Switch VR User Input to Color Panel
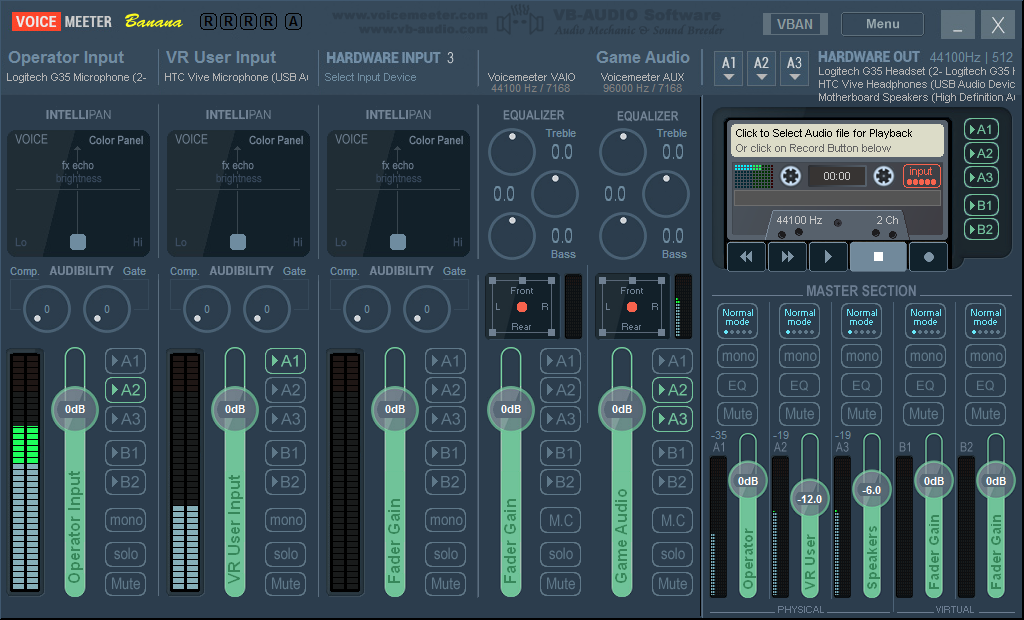 point(276,140)
